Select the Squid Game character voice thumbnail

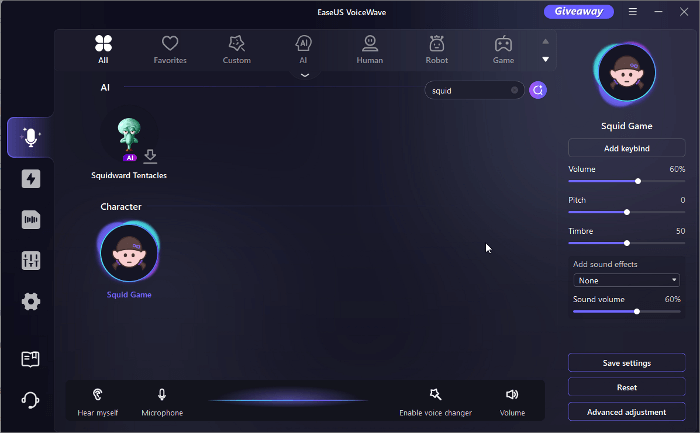128,253
